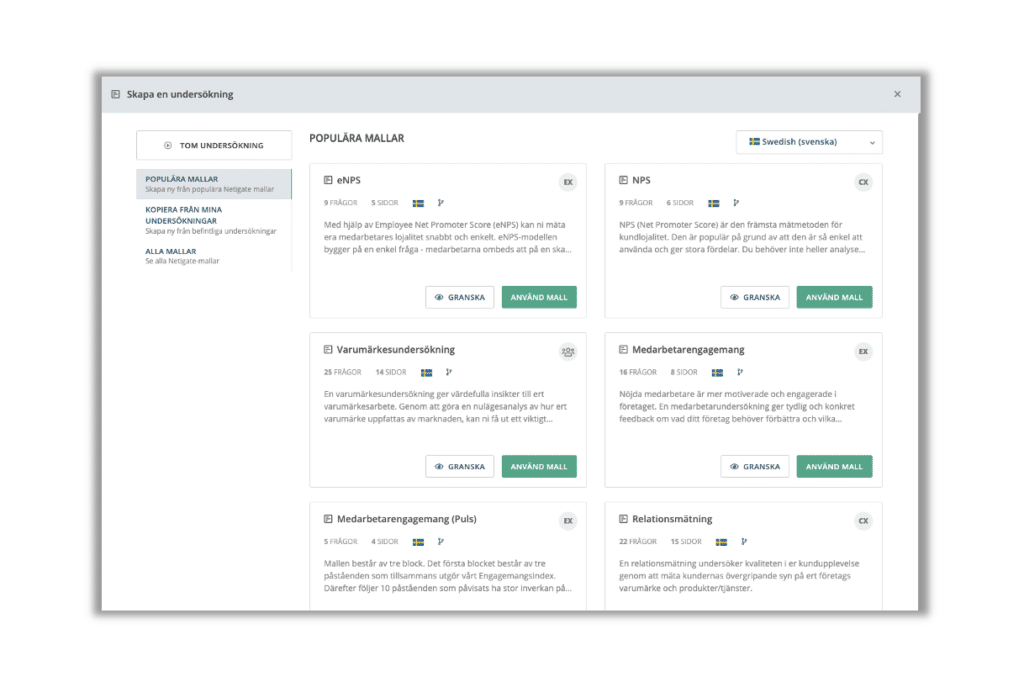1024x698 pixels.
Task: Click the Swedish flag on Medarbetarengagemang card
Action: click(717, 372)
